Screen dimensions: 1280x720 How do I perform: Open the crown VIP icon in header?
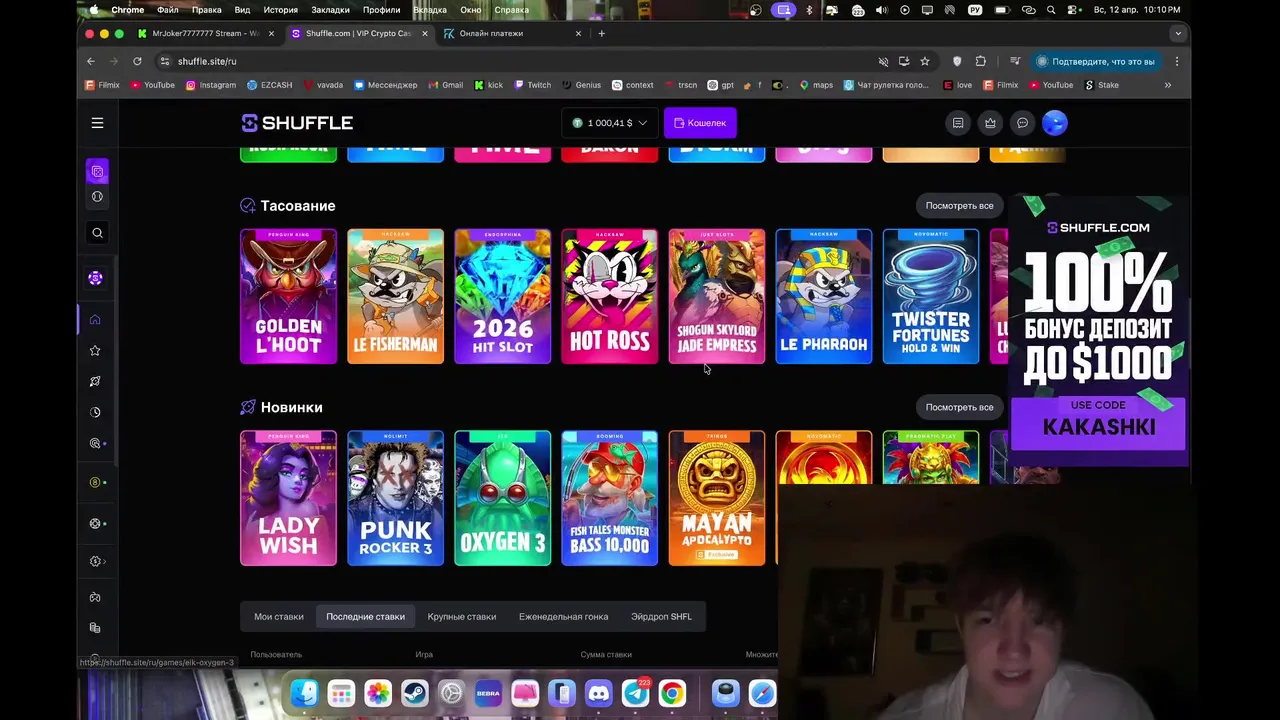[990, 123]
